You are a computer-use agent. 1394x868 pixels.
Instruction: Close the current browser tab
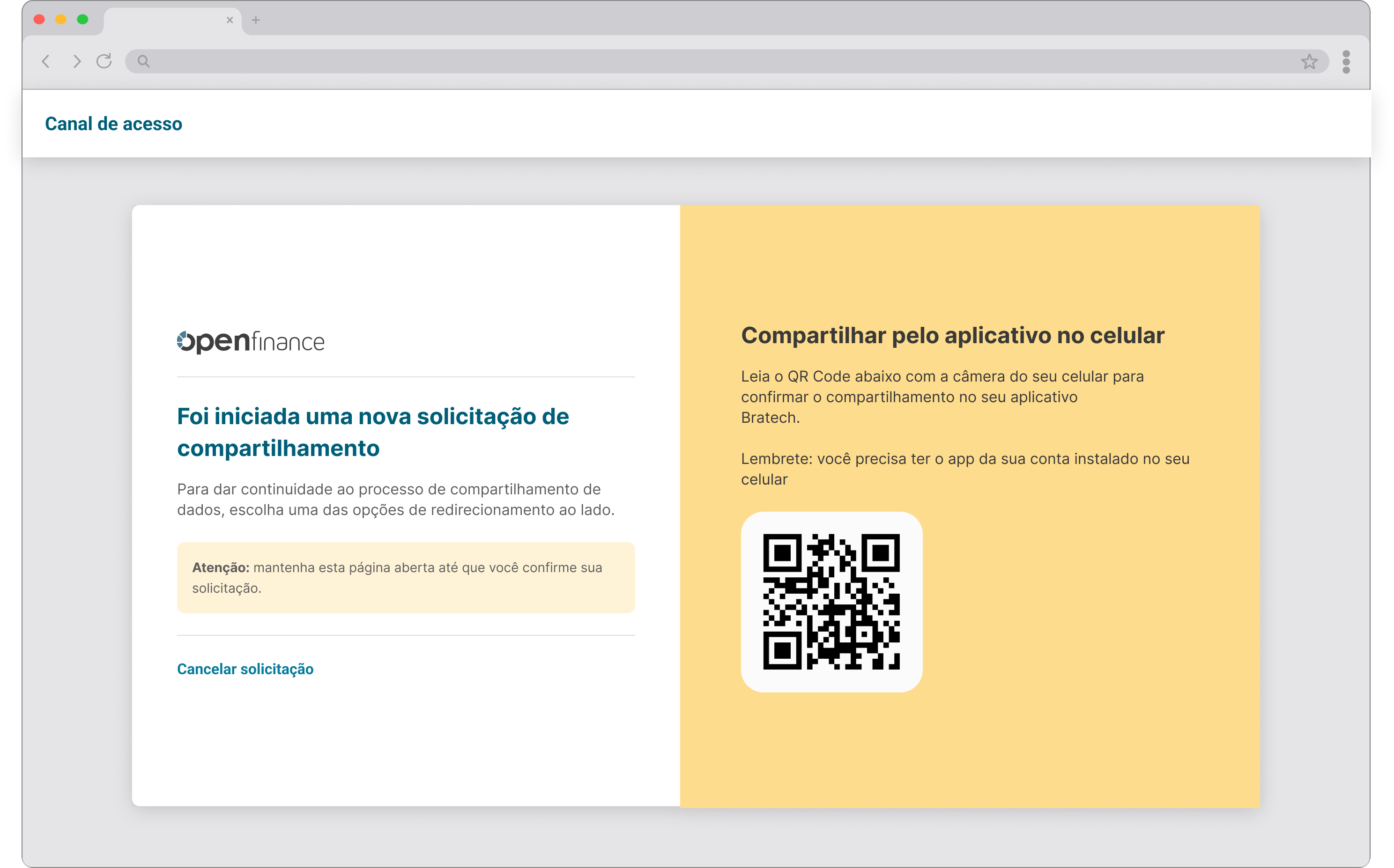tap(230, 20)
